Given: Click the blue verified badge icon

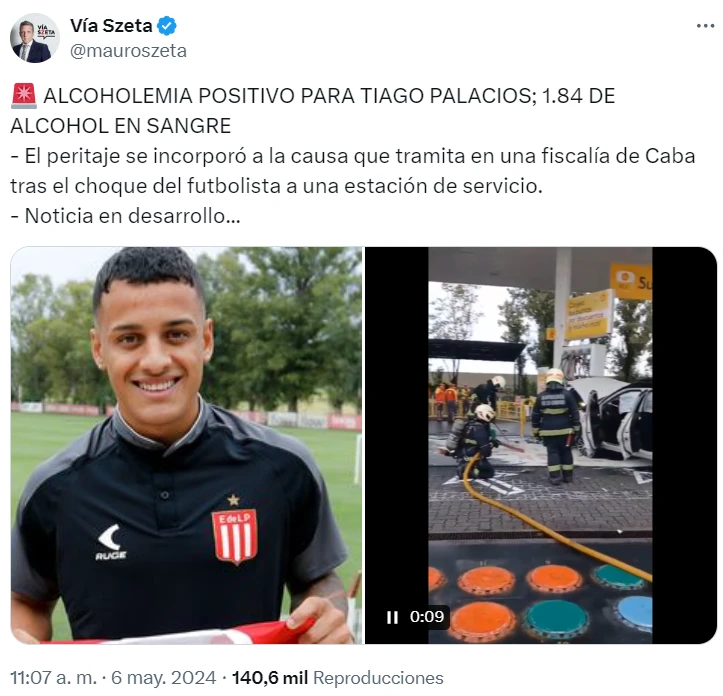Looking at the screenshot, I should click(x=167, y=26).
